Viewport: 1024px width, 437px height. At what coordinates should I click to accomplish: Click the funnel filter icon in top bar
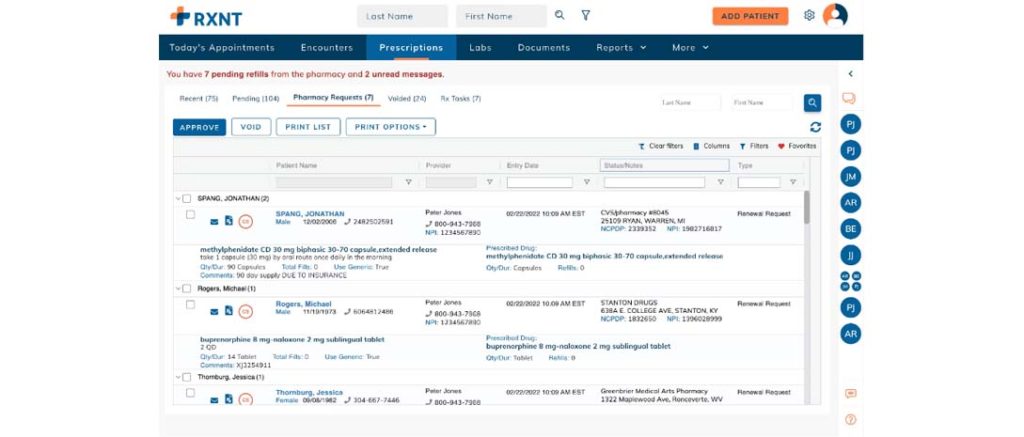click(586, 15)
